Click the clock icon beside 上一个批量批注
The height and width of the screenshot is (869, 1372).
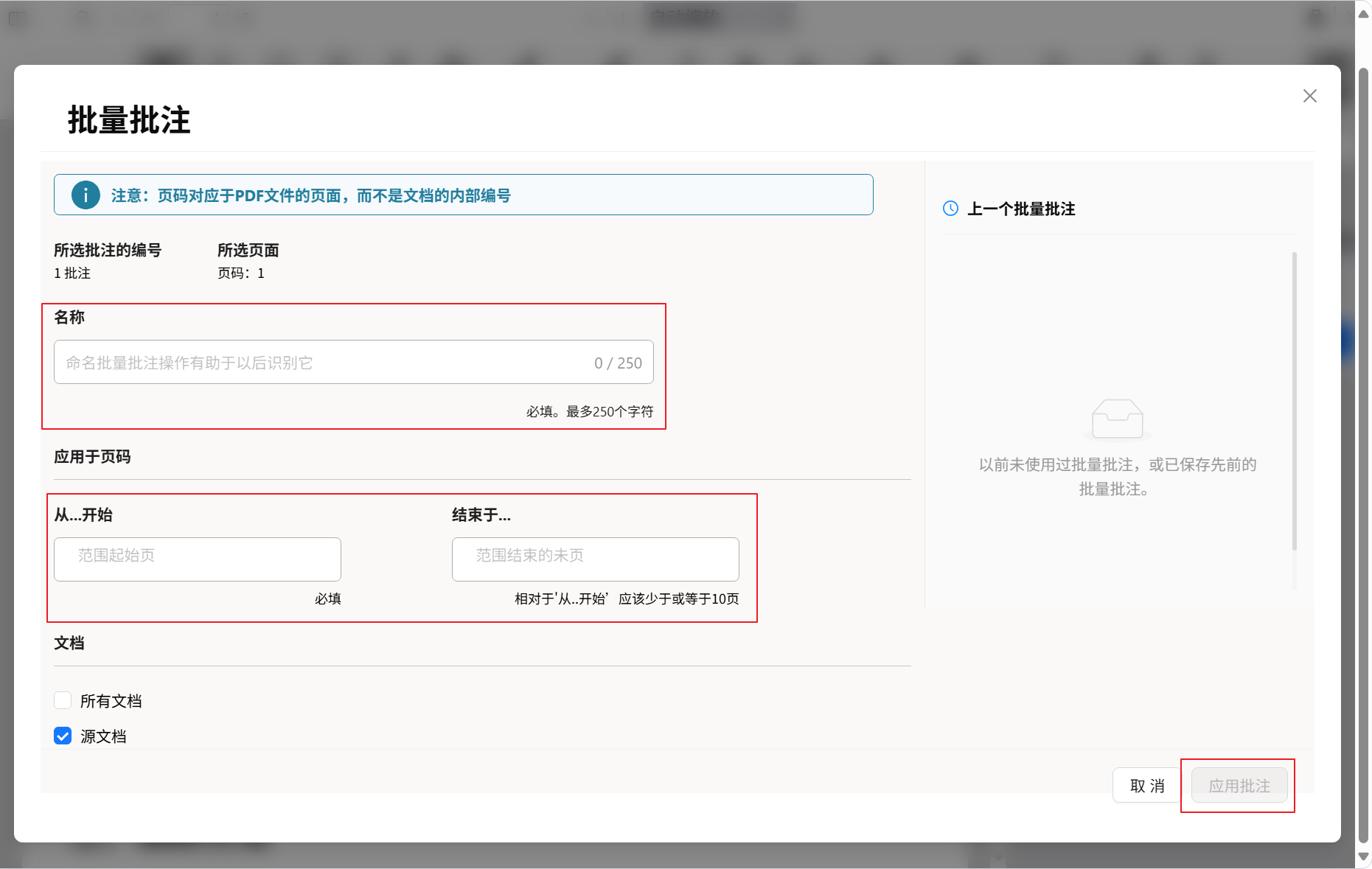click(x=950, y=209)
